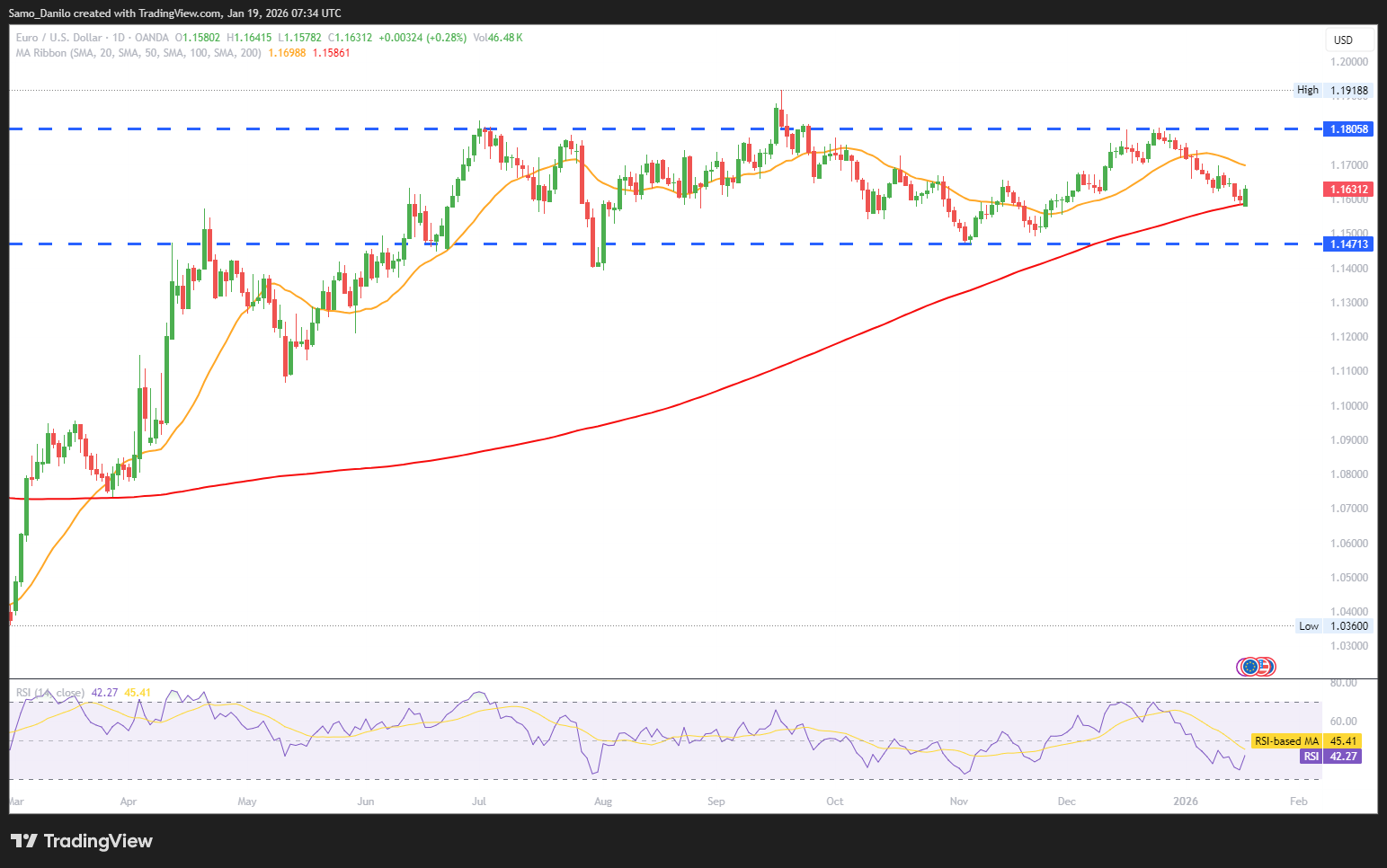Click the 2026 label on time axis
Screen dimensions: 1387x868
coord(1186,801)
